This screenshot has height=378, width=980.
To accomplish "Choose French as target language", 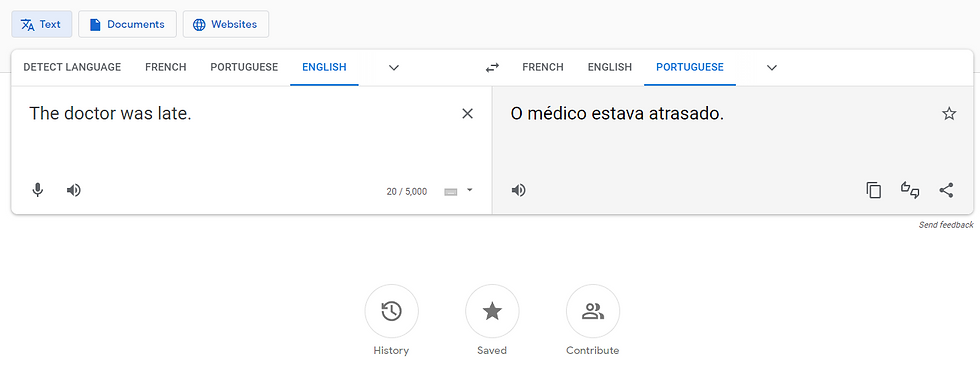I will 542,67.
